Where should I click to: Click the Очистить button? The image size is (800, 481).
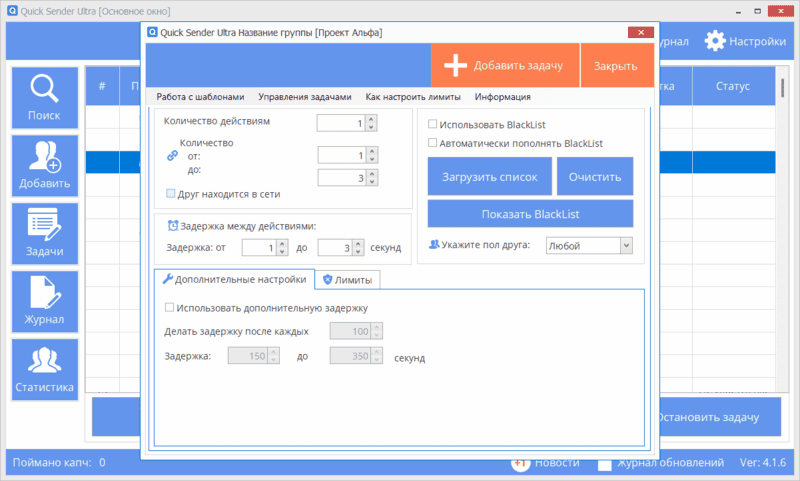tap(595, 176)
